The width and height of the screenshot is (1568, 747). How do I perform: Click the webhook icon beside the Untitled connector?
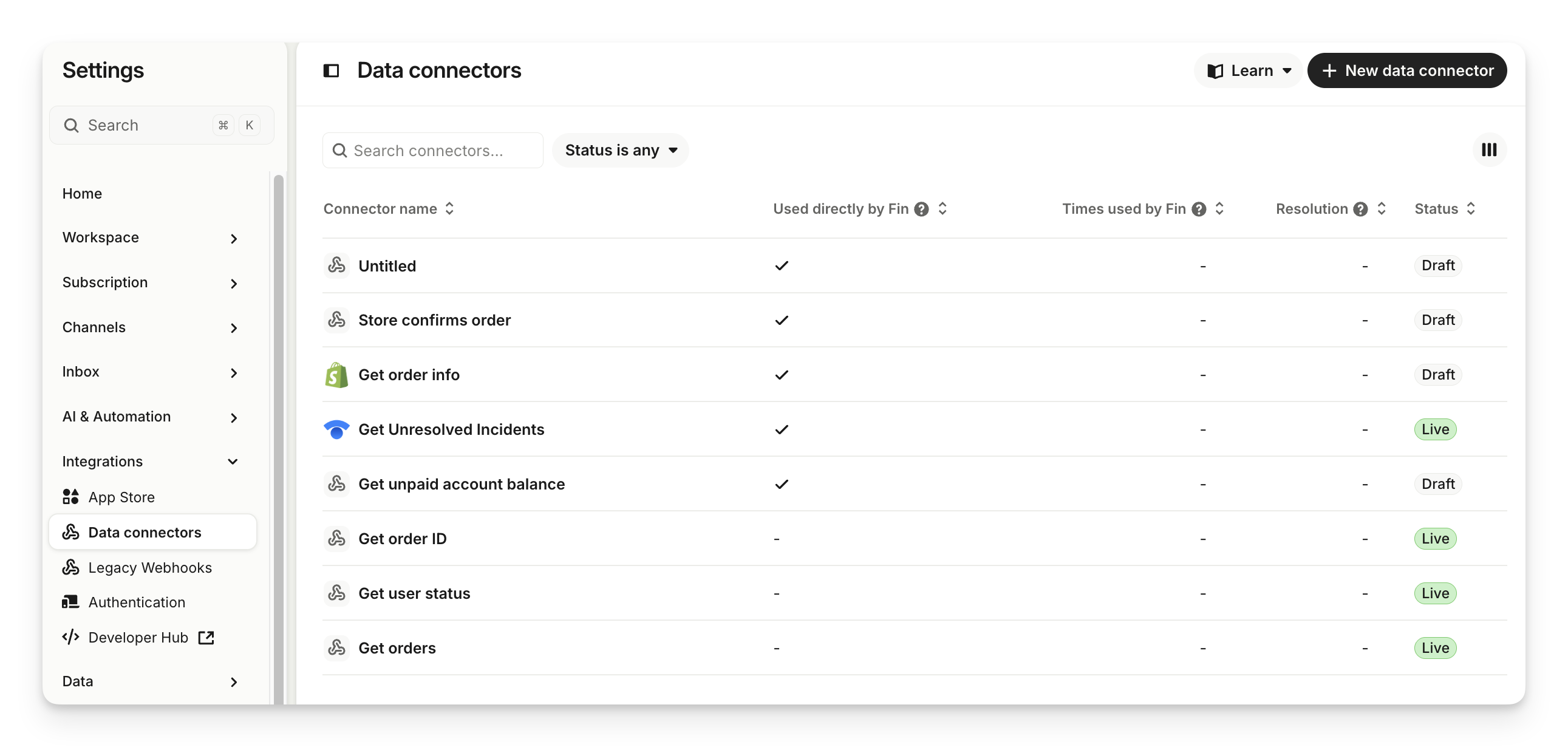tap(336, 265)
